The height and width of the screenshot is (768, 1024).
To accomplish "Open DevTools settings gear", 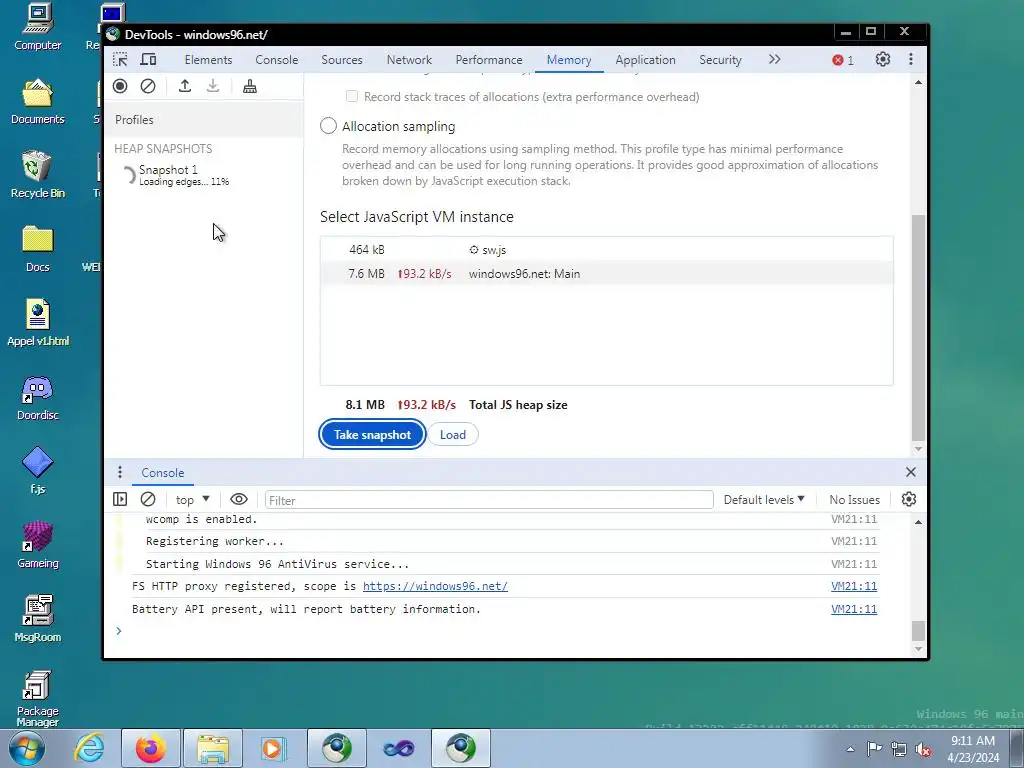I will tap(882, 59).
